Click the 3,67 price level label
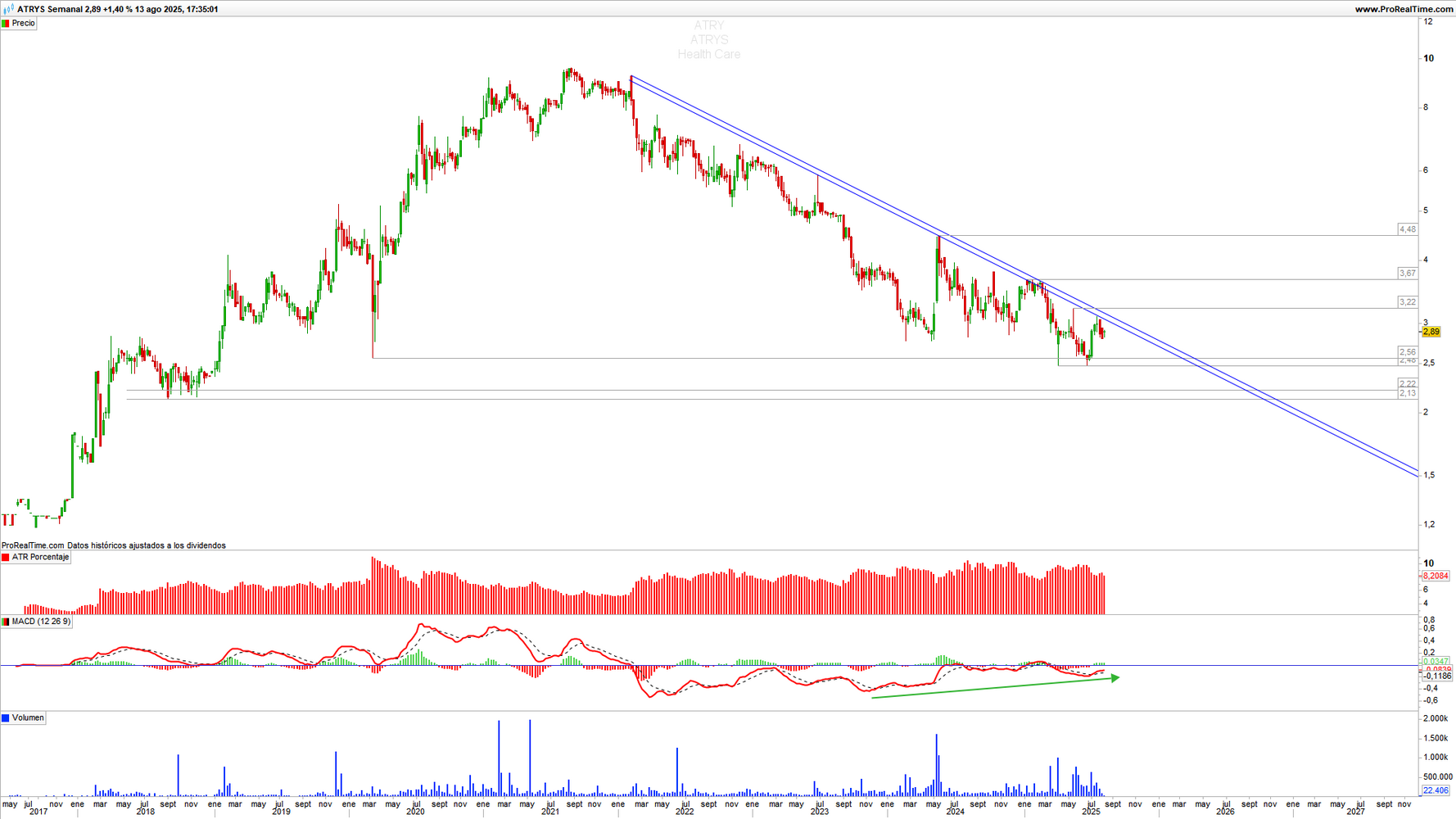This screenshot has width=1456, height=819. pos(1408,274)
